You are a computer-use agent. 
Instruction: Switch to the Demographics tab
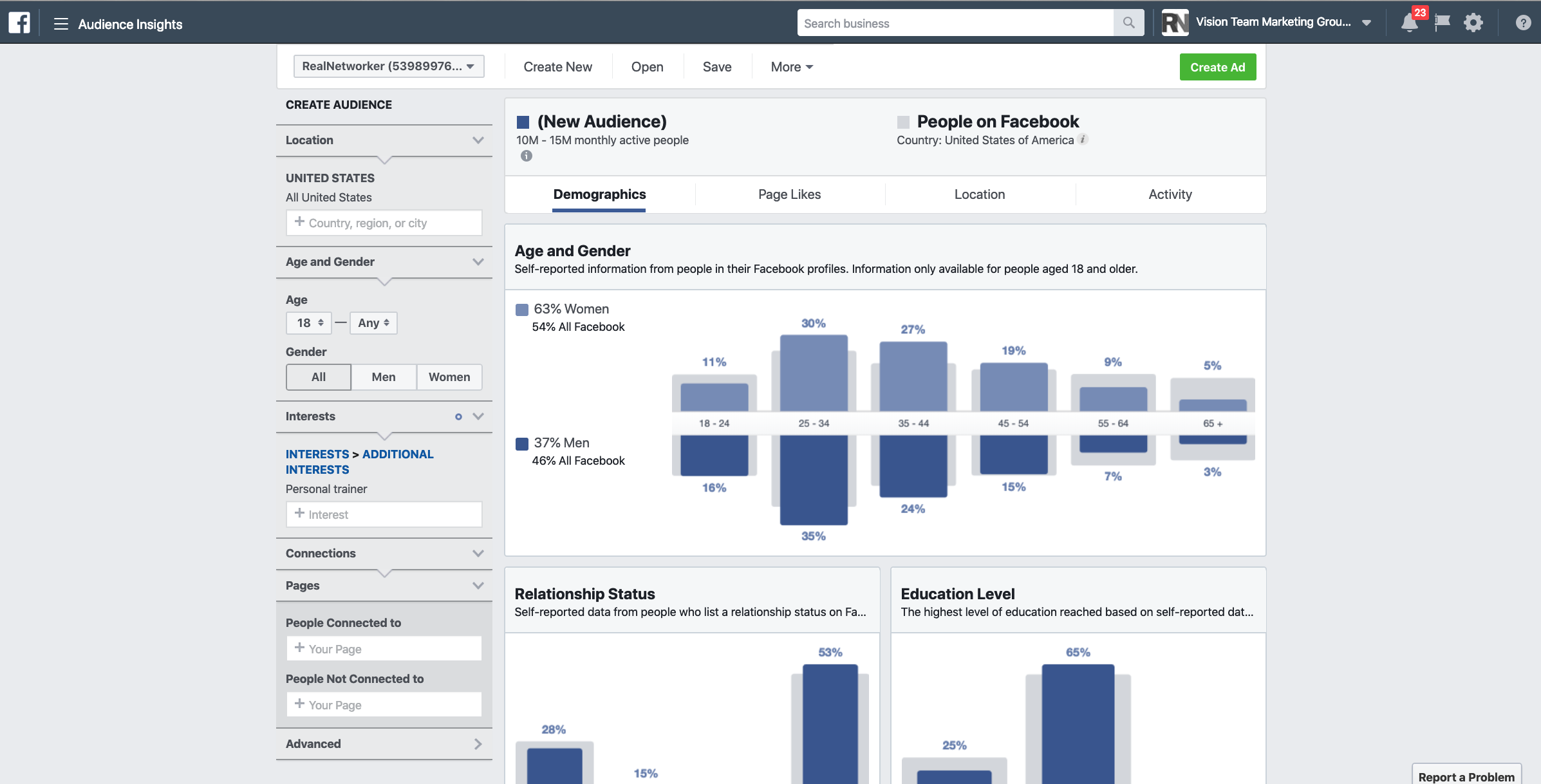(599, 194)
